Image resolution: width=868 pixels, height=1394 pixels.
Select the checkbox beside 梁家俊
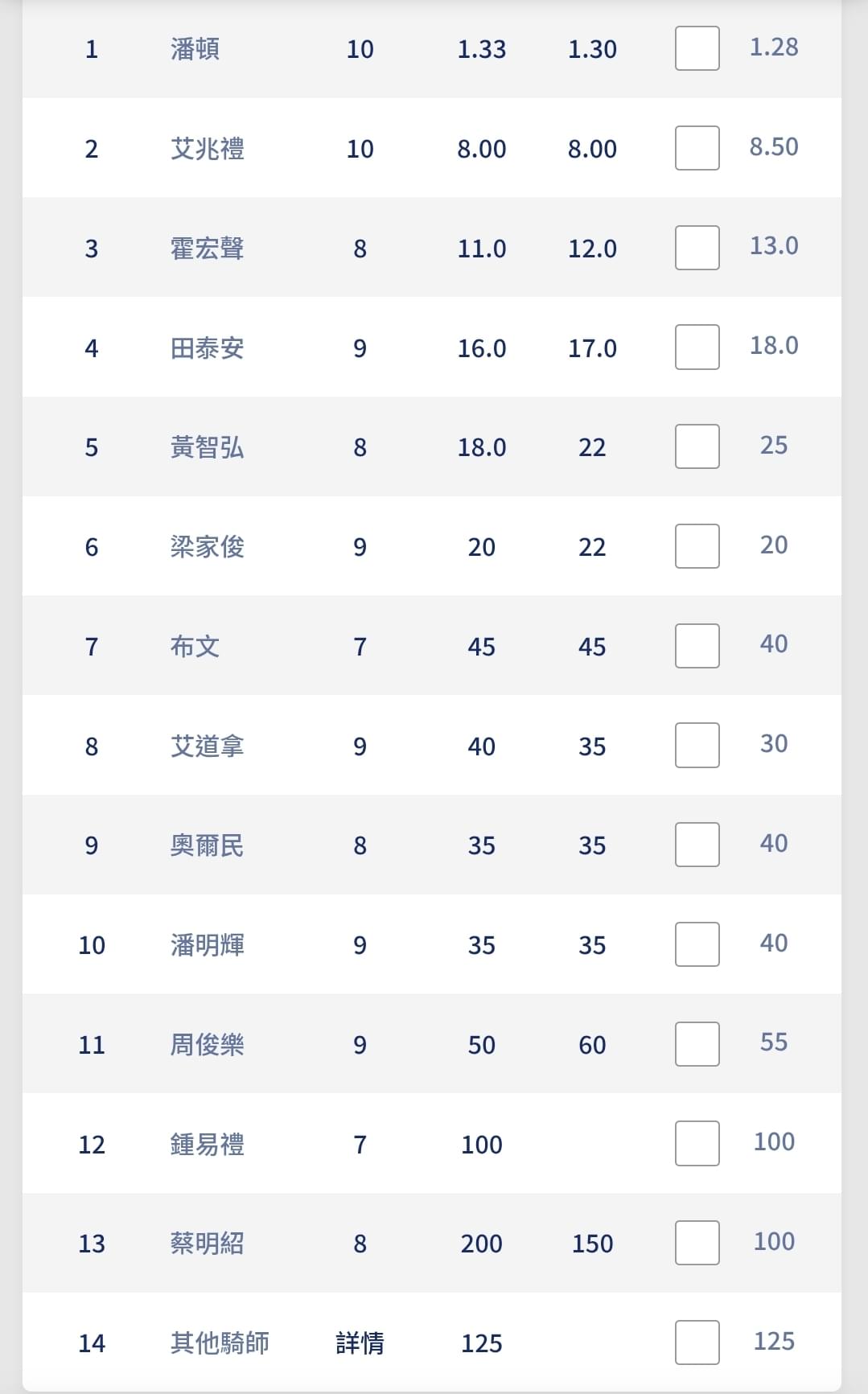point(697,546)
